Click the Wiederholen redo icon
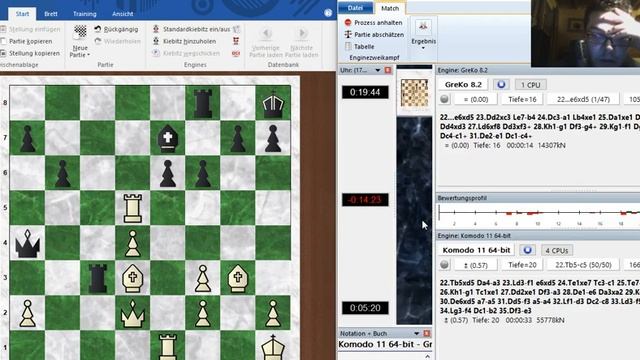 (x=98, y=41)
